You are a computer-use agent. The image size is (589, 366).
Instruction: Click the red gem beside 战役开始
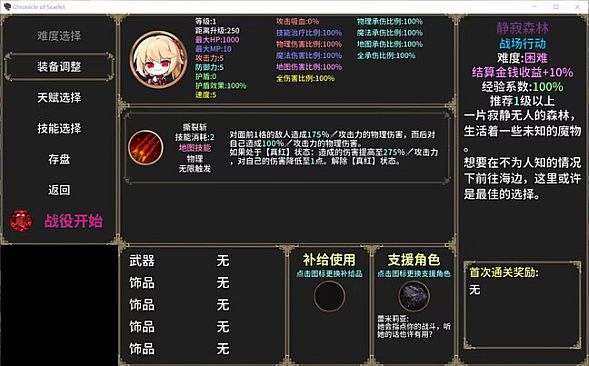pyautogui.click(x=21, y=221)
